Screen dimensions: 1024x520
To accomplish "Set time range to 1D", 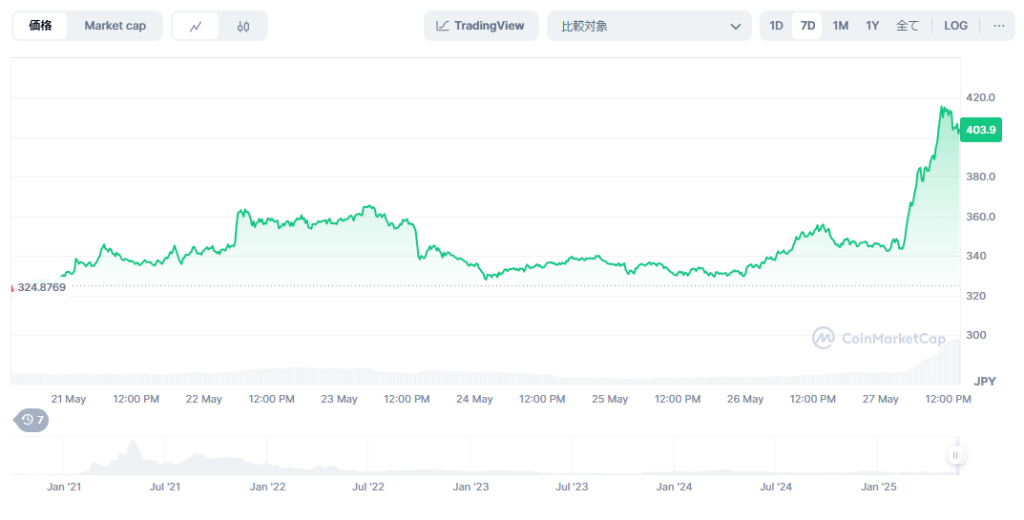I will point(776,26).
